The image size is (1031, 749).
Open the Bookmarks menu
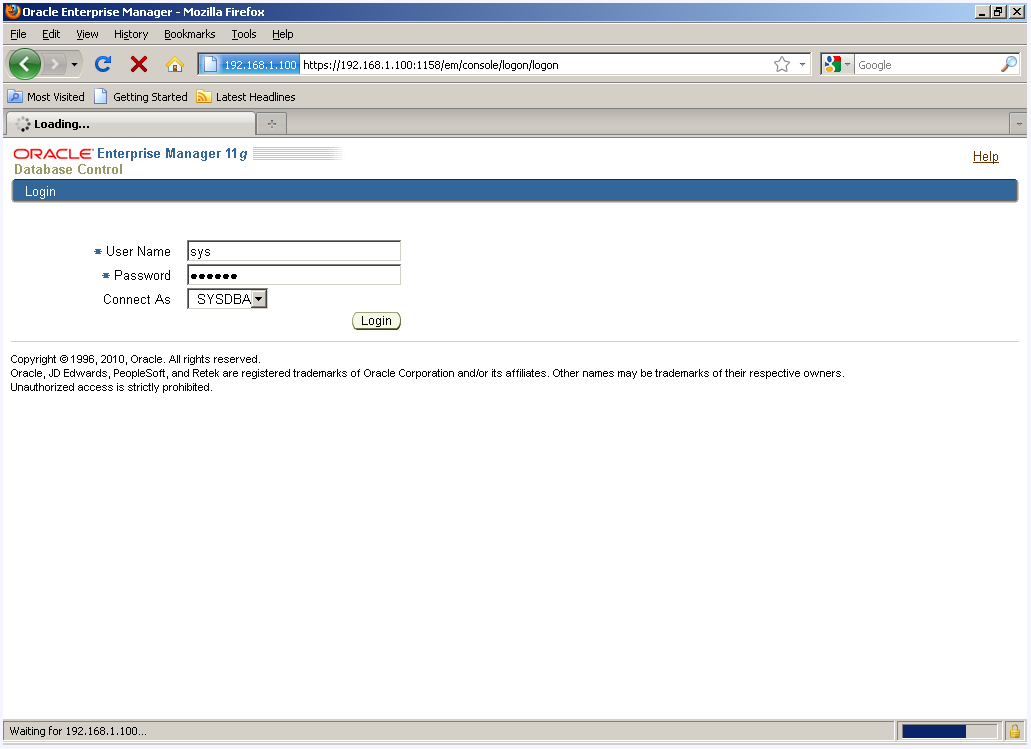[x=189, y=34]
